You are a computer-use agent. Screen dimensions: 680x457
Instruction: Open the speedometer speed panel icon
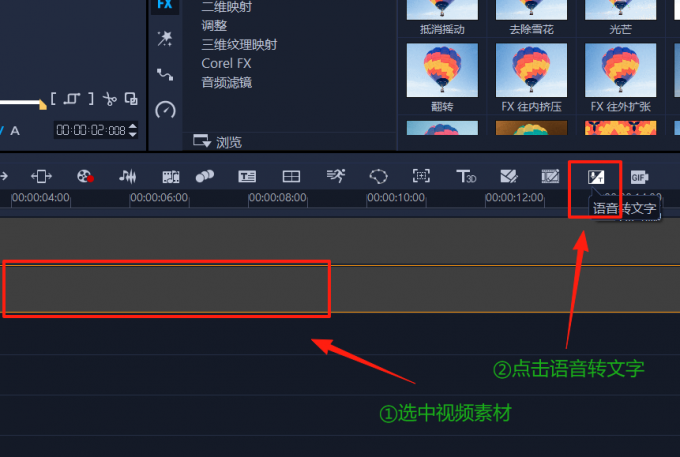165,110
